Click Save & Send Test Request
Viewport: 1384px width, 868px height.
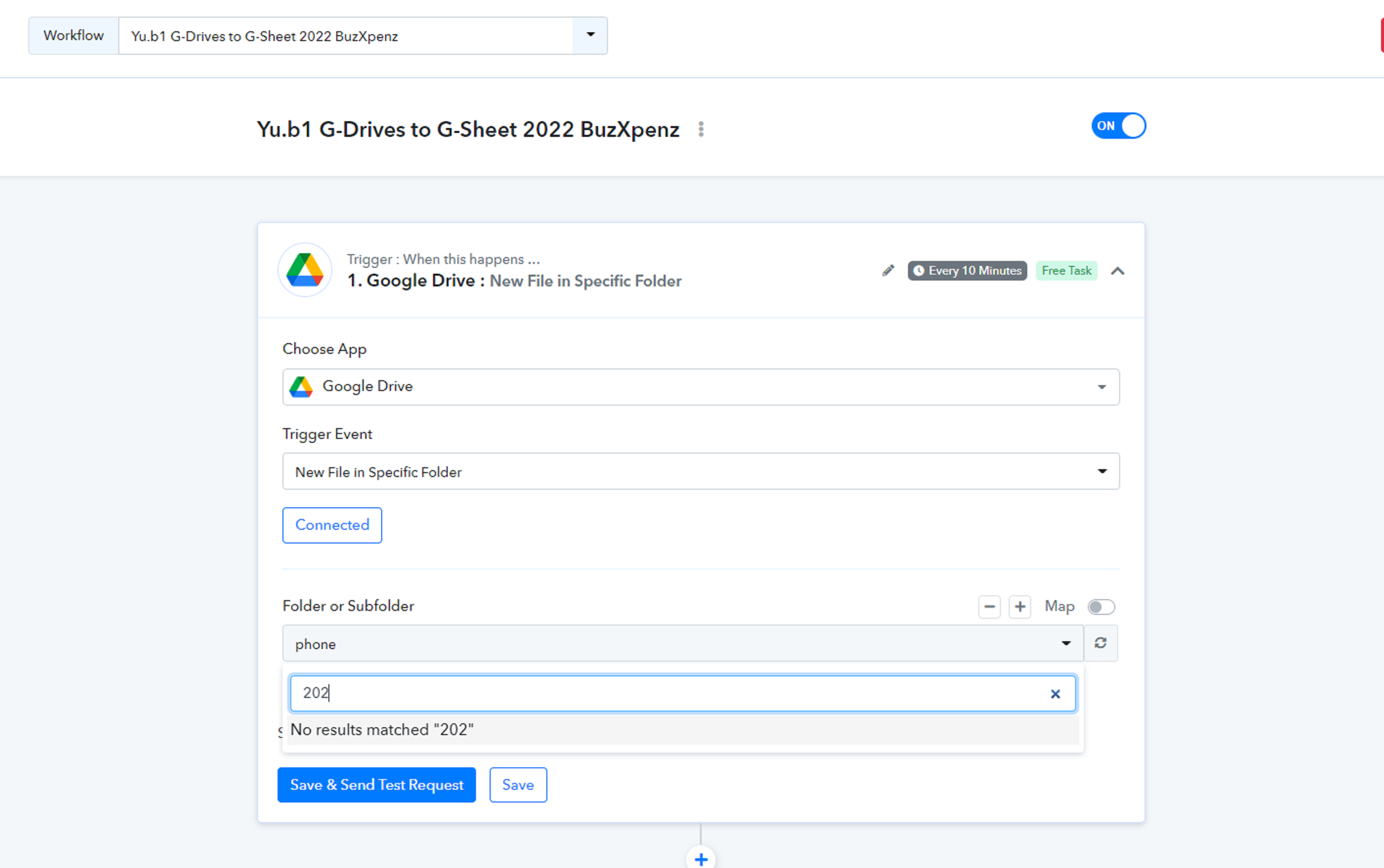[x=377, y=785]
